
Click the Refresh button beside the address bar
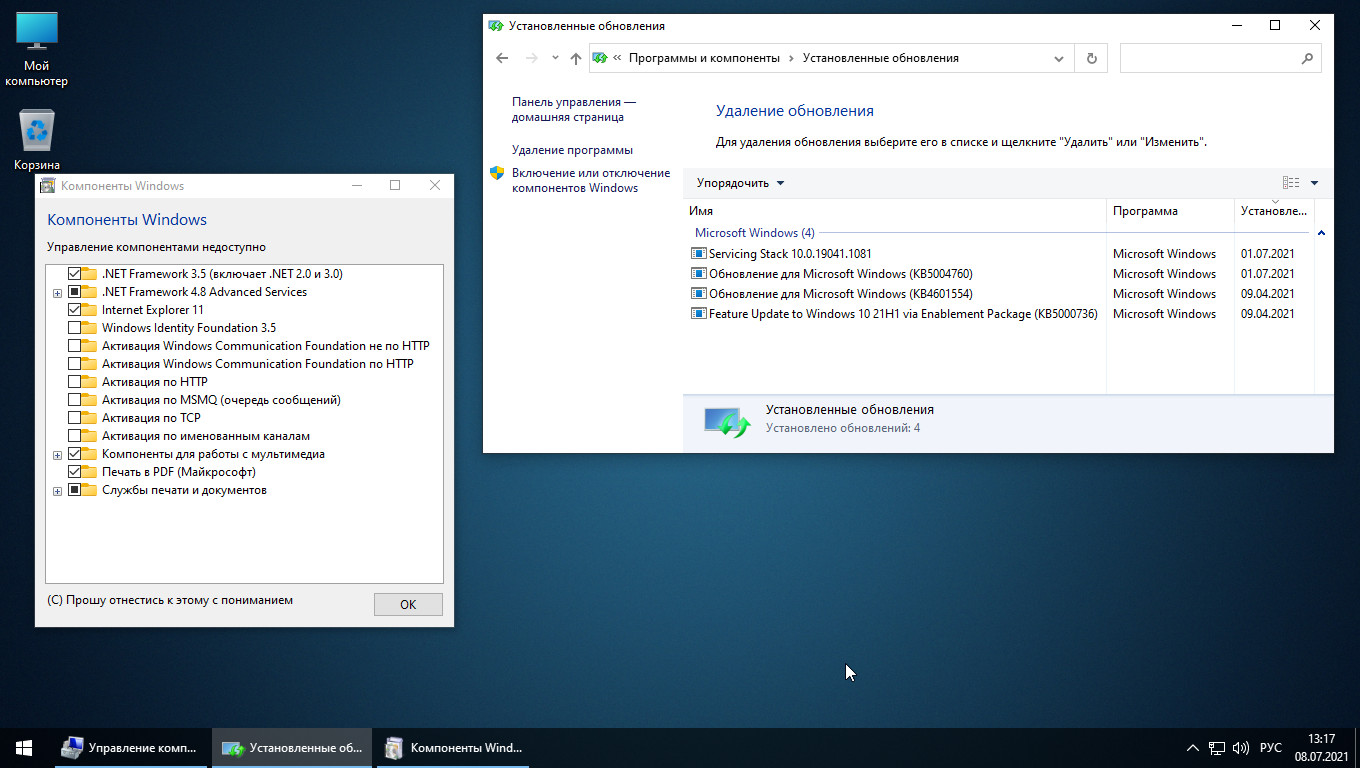[1091, 58]
